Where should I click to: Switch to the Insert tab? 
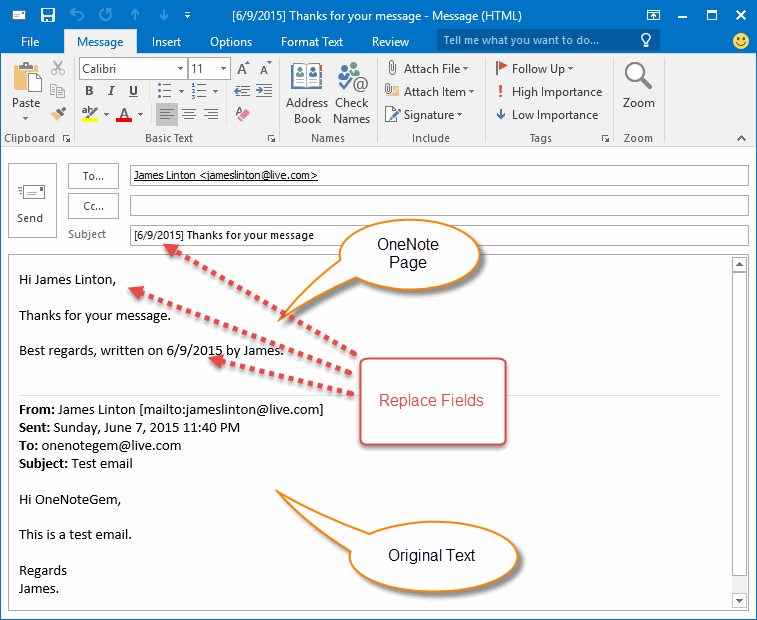point(166,42)
